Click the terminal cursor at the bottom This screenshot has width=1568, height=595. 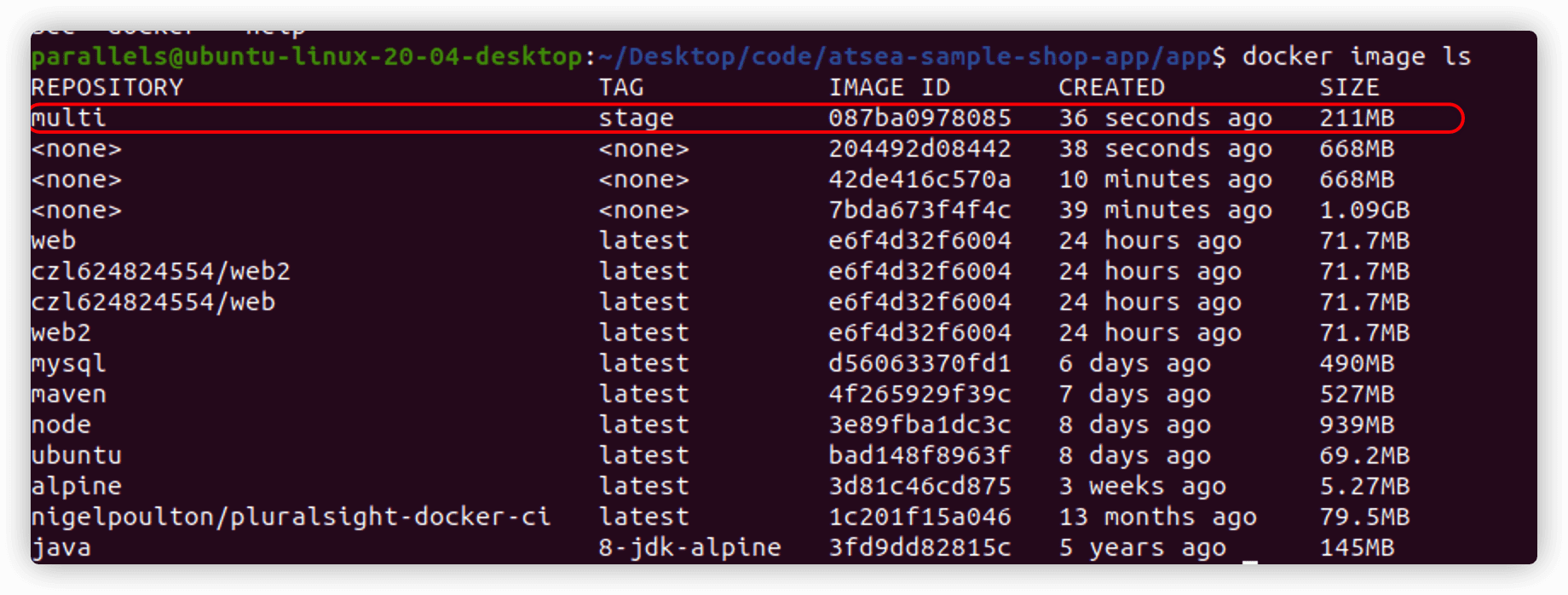click(x=1250, y=560)
